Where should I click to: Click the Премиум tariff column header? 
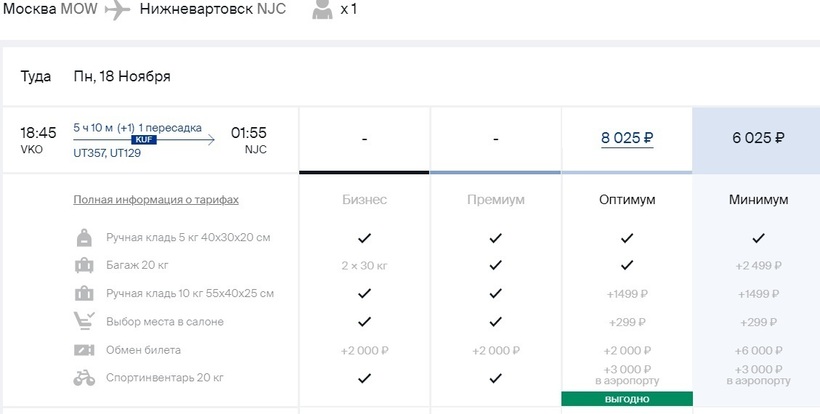click(495, 200)
